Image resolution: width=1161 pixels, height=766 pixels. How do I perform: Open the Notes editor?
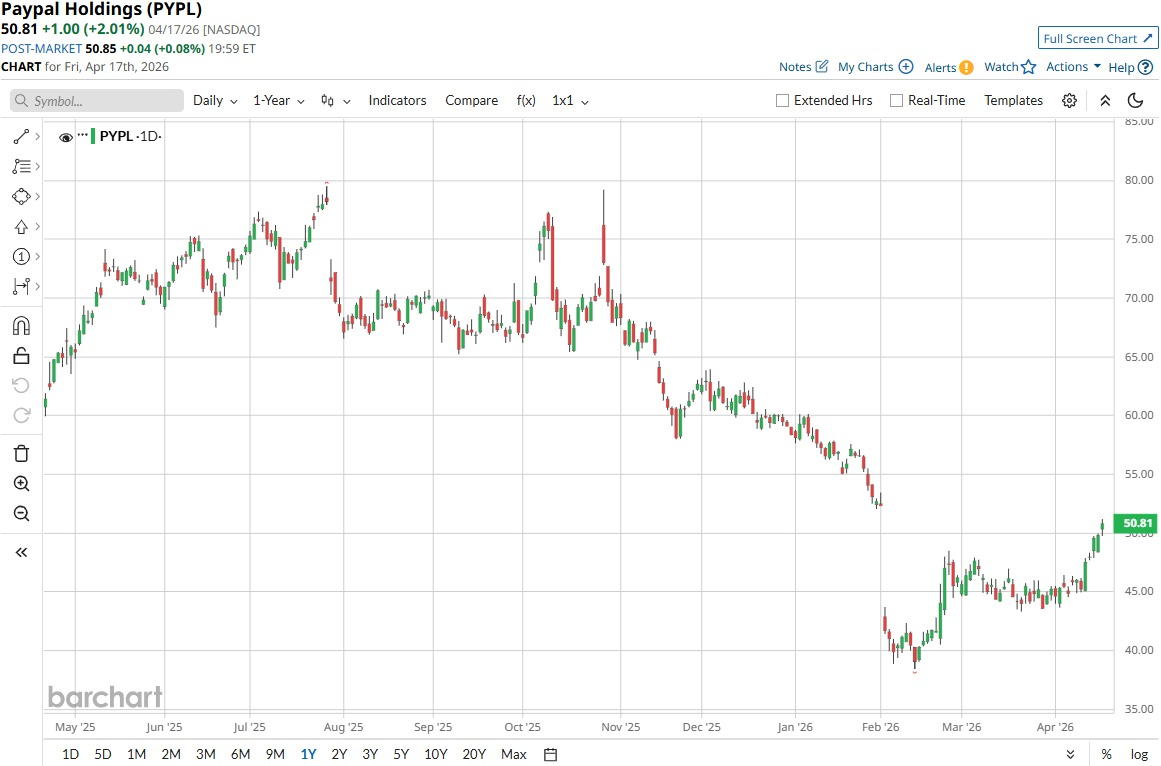click(803, 67)
